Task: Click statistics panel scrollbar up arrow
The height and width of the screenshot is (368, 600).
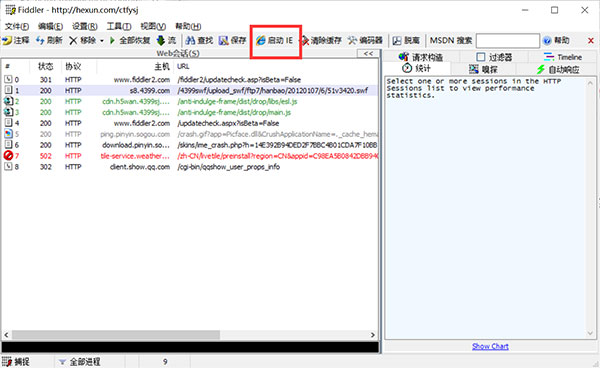Action: (590, 83)
